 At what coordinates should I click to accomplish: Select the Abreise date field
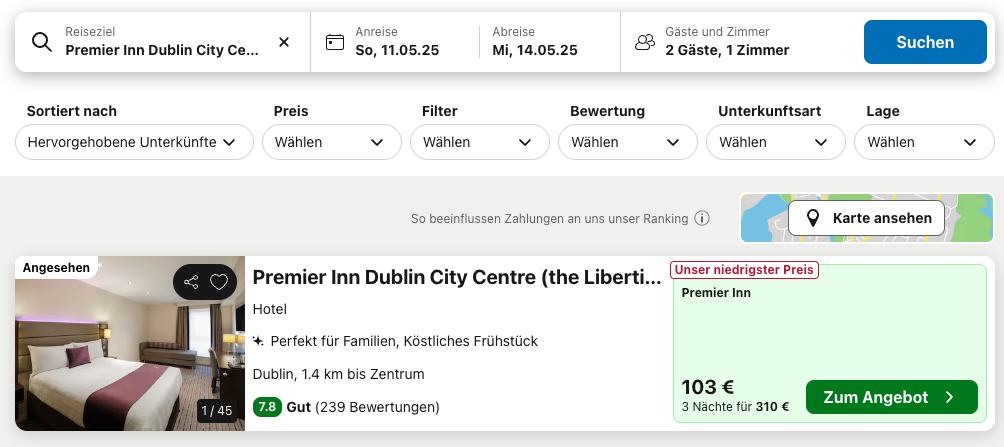pyautogui.click(x=535, y=42)
